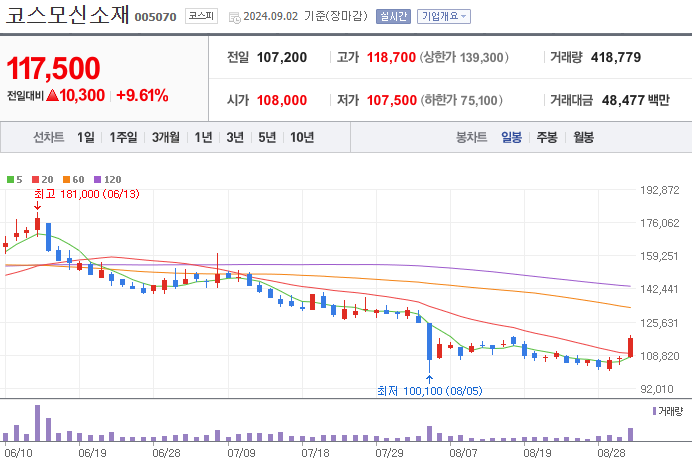Switch to 주봉 weekly candle chart

[x=547, y=137]
